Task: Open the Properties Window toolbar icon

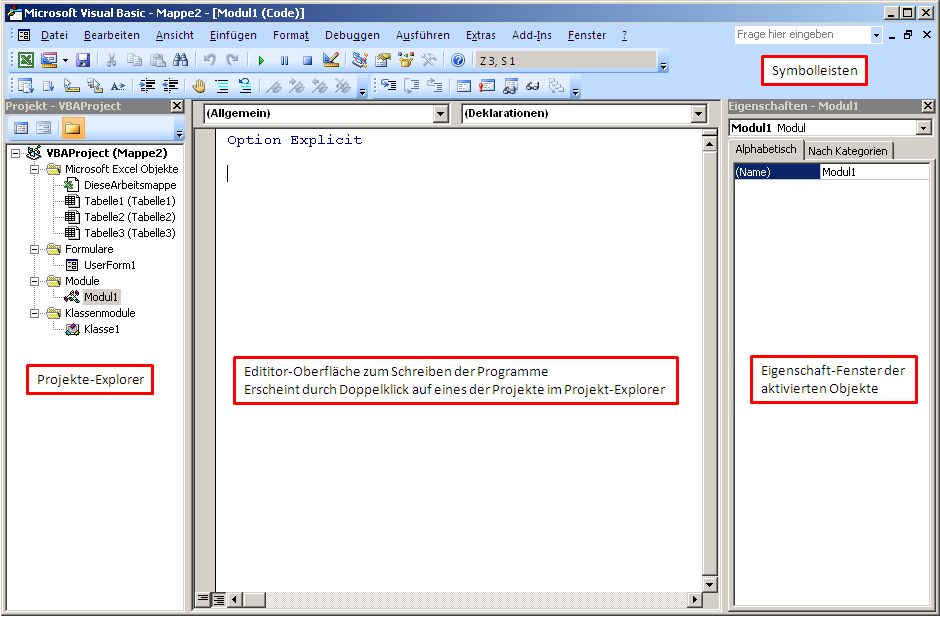Action: coord(382,60)
